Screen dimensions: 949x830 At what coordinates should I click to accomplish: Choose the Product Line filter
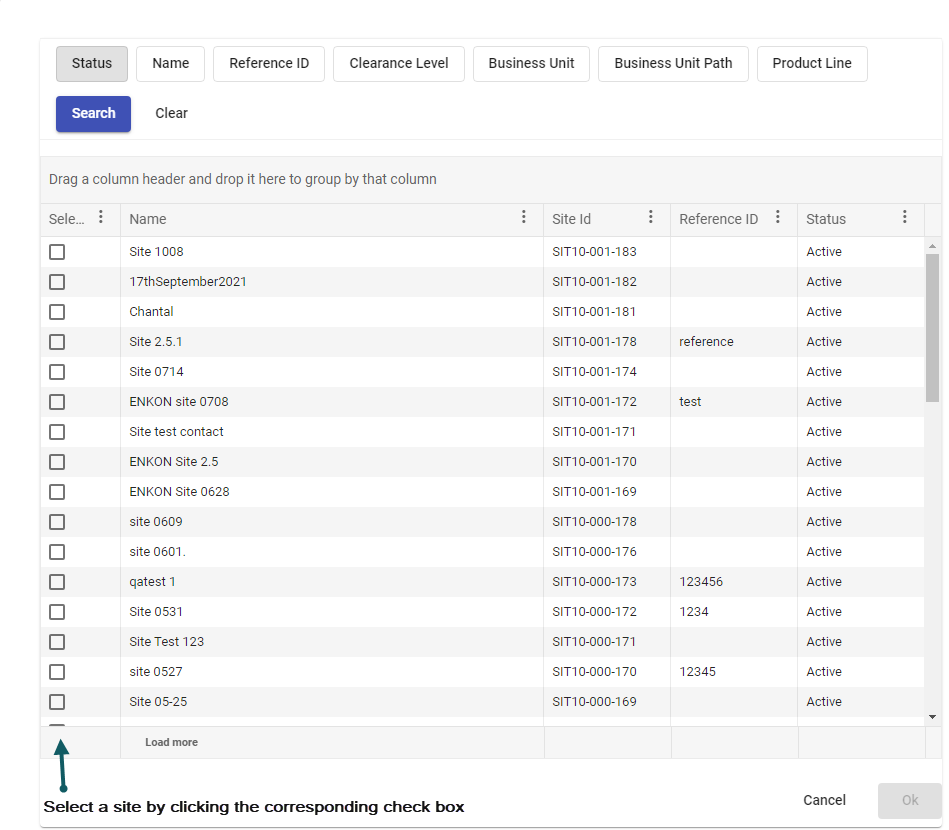[812, 63]
